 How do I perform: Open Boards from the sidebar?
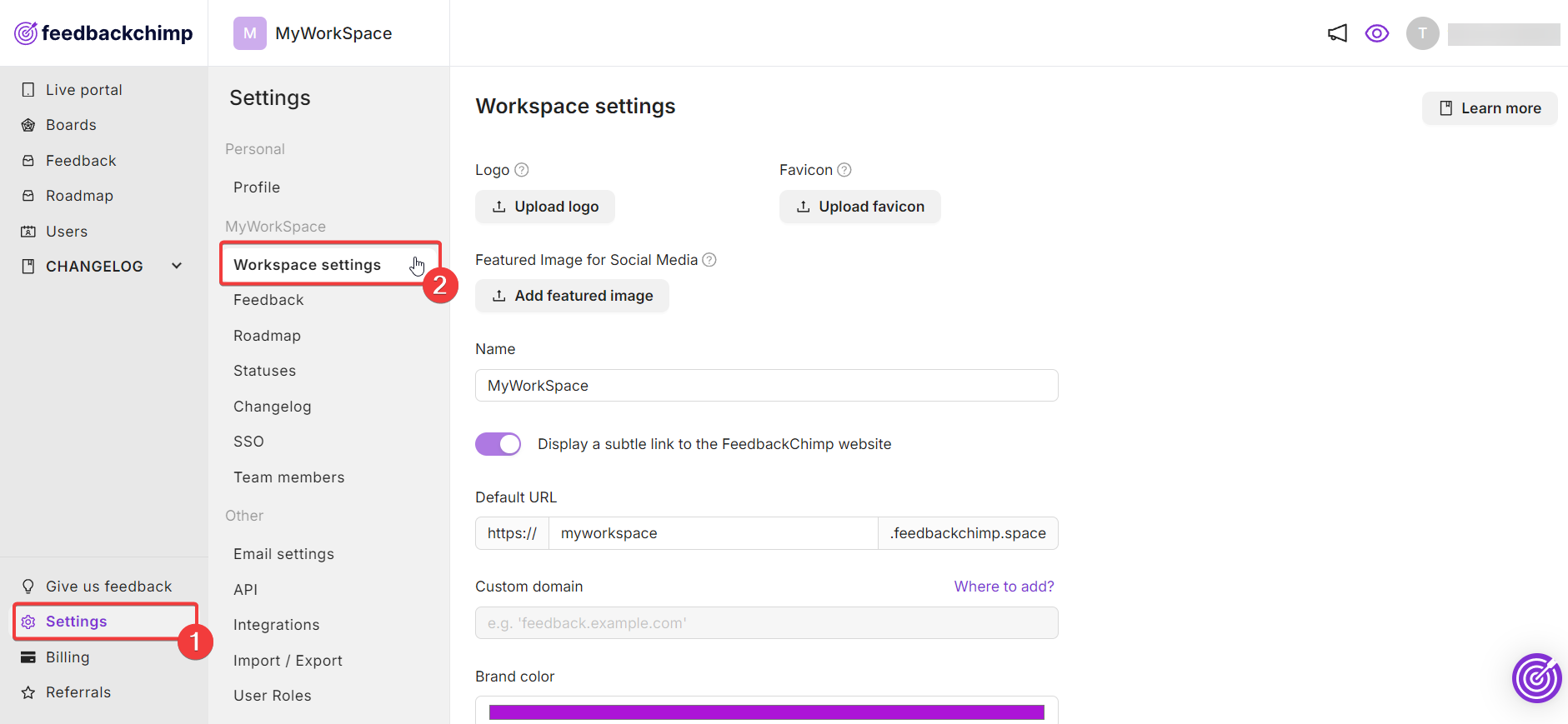[x=71, y=125]
